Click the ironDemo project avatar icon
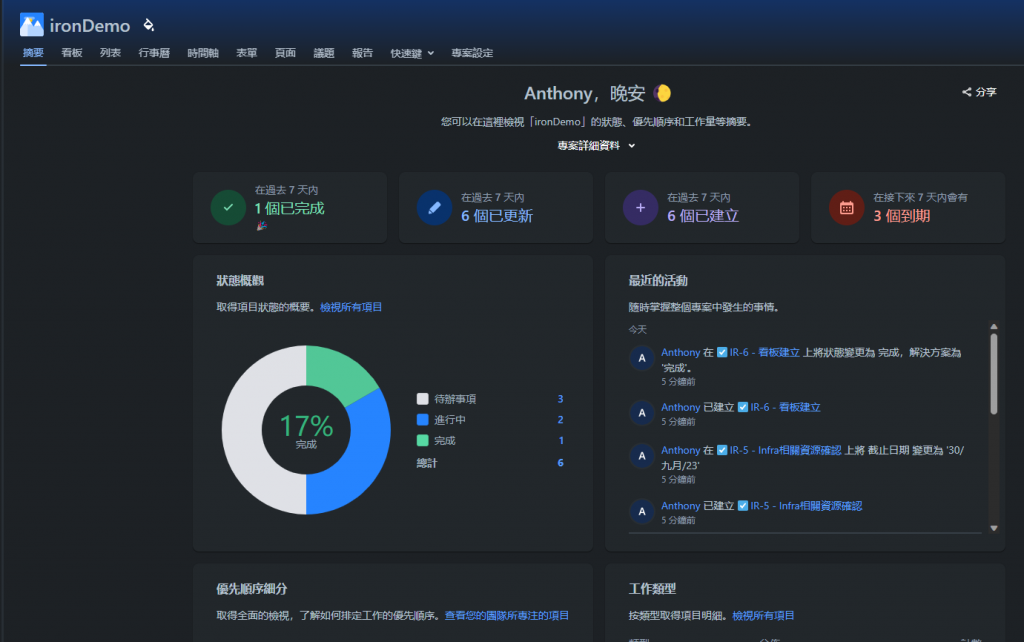1024x642 pixels. click(31, 25)
